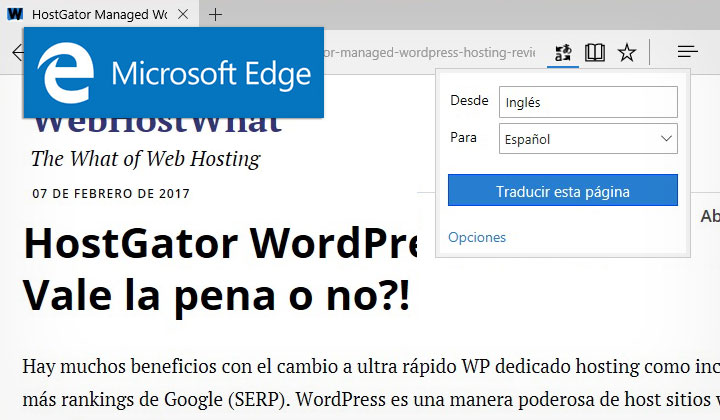
Task: Click the Desde language field showing Inglés
Action: tap(588, 102)
